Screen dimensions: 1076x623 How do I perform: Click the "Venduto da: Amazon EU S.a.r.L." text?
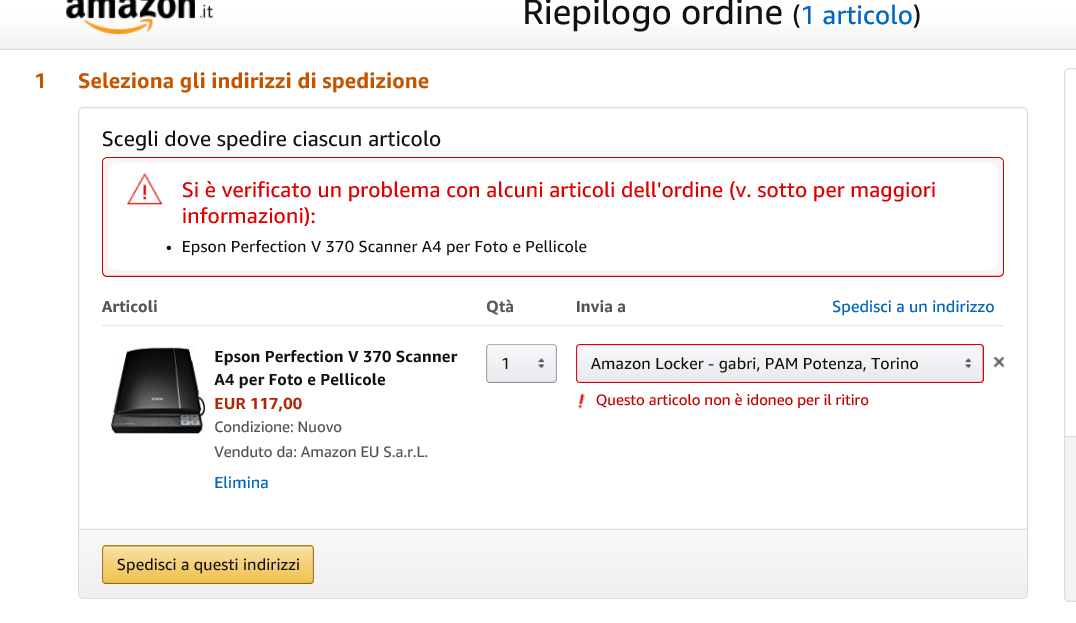pyautogui.click(x=321, y=452)
